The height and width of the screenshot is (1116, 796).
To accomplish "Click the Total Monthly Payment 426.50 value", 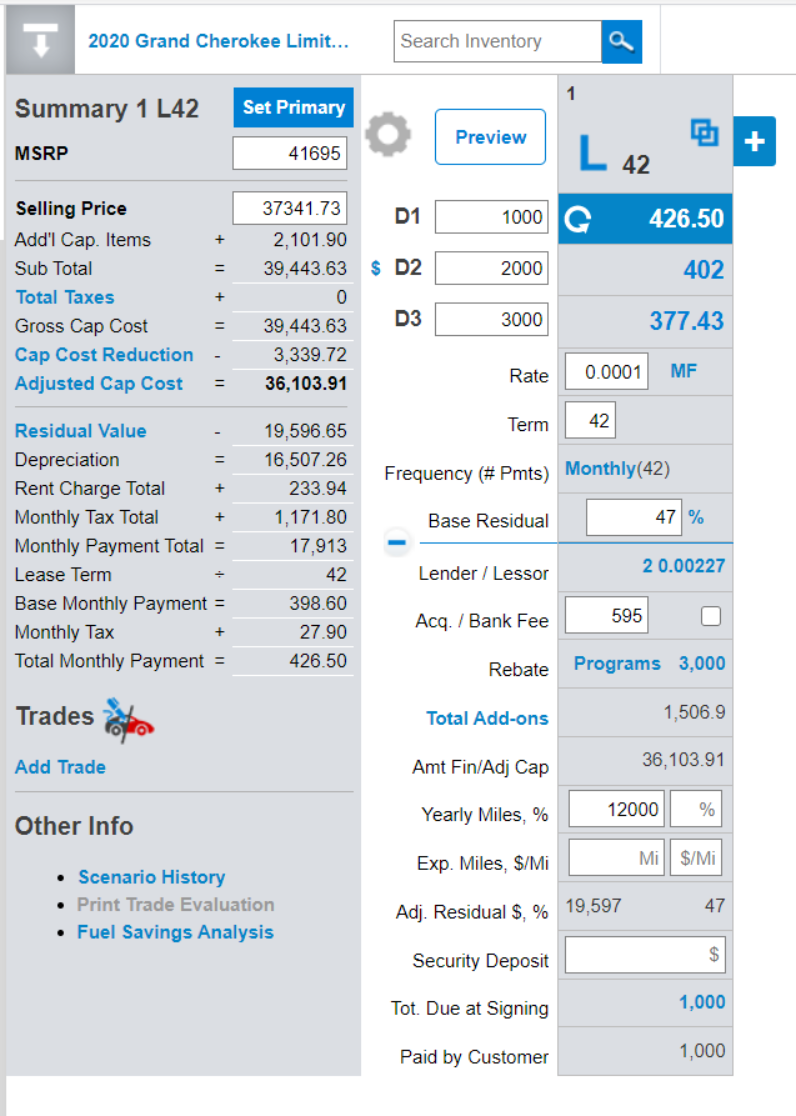I will (318, 660).
